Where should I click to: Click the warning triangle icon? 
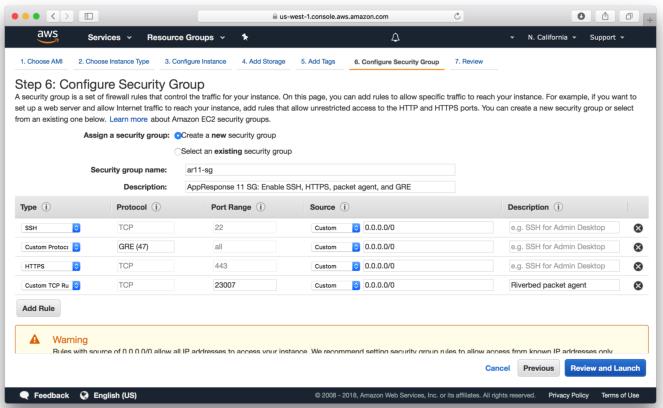click(35, 339)
